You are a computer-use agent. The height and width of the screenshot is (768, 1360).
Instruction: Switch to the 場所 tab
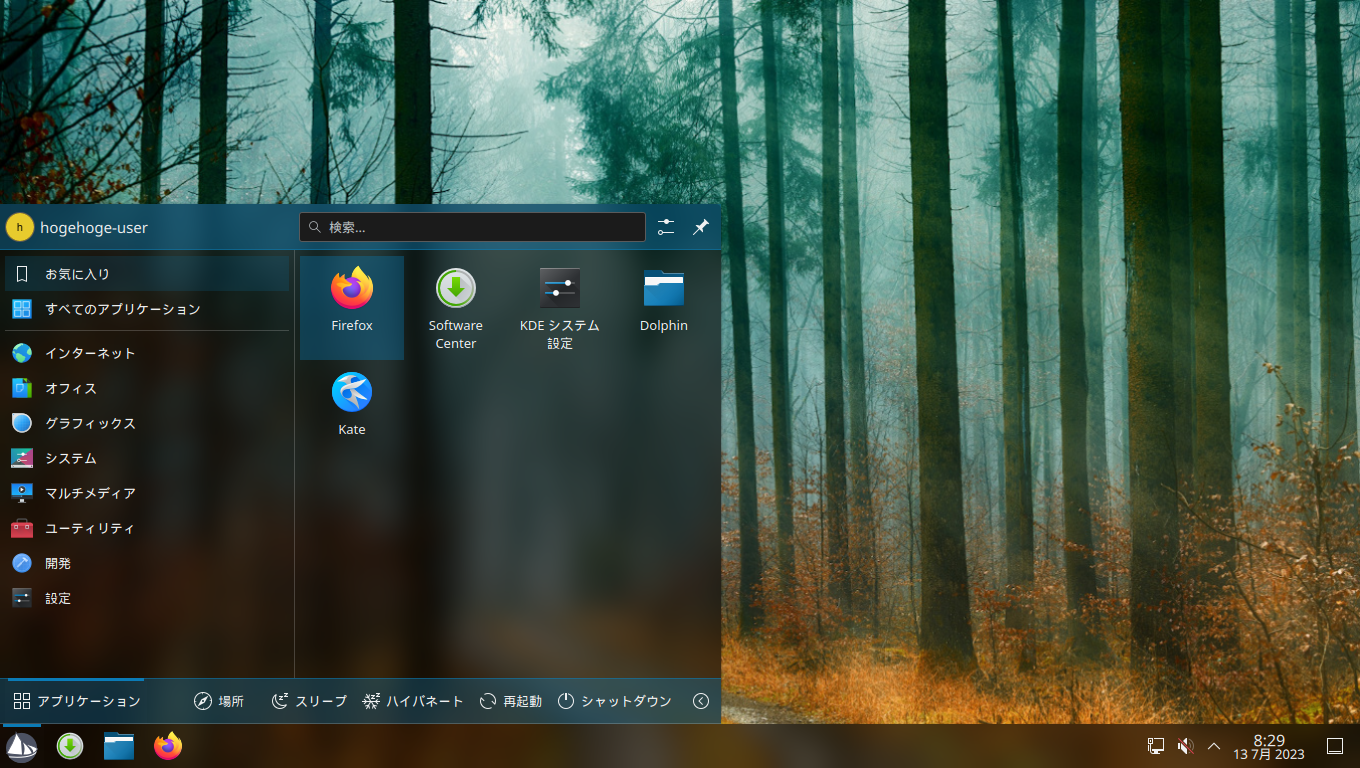[x=218, y=701]
